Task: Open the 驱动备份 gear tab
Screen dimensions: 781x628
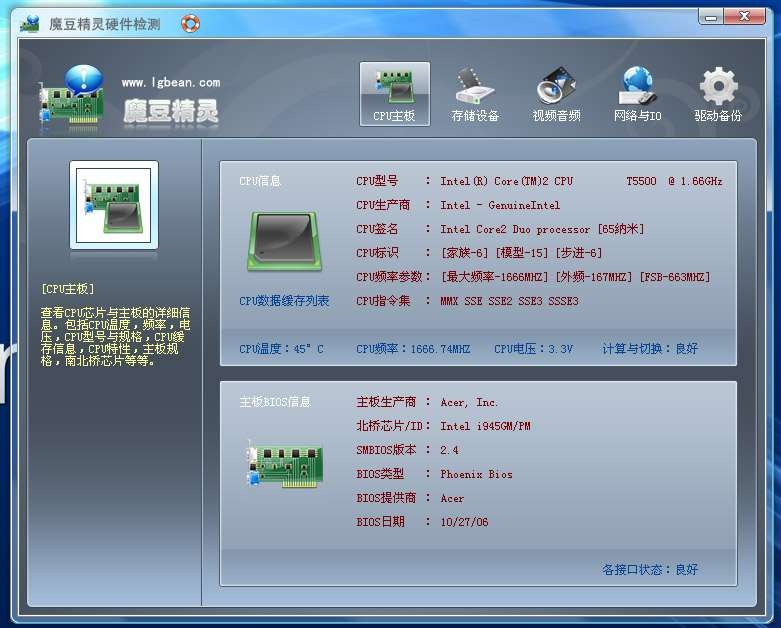Action: pyautogui.click(x=718, y=94)
